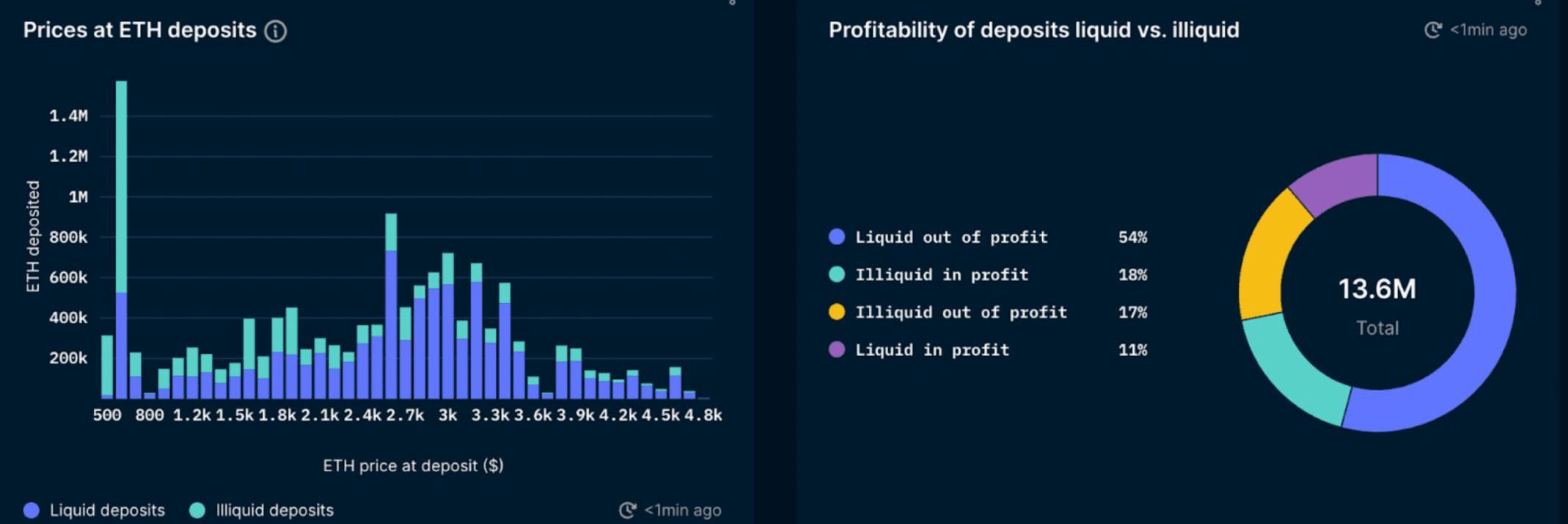Click the blue dot for Liquid out of profit

click(837, 237)
